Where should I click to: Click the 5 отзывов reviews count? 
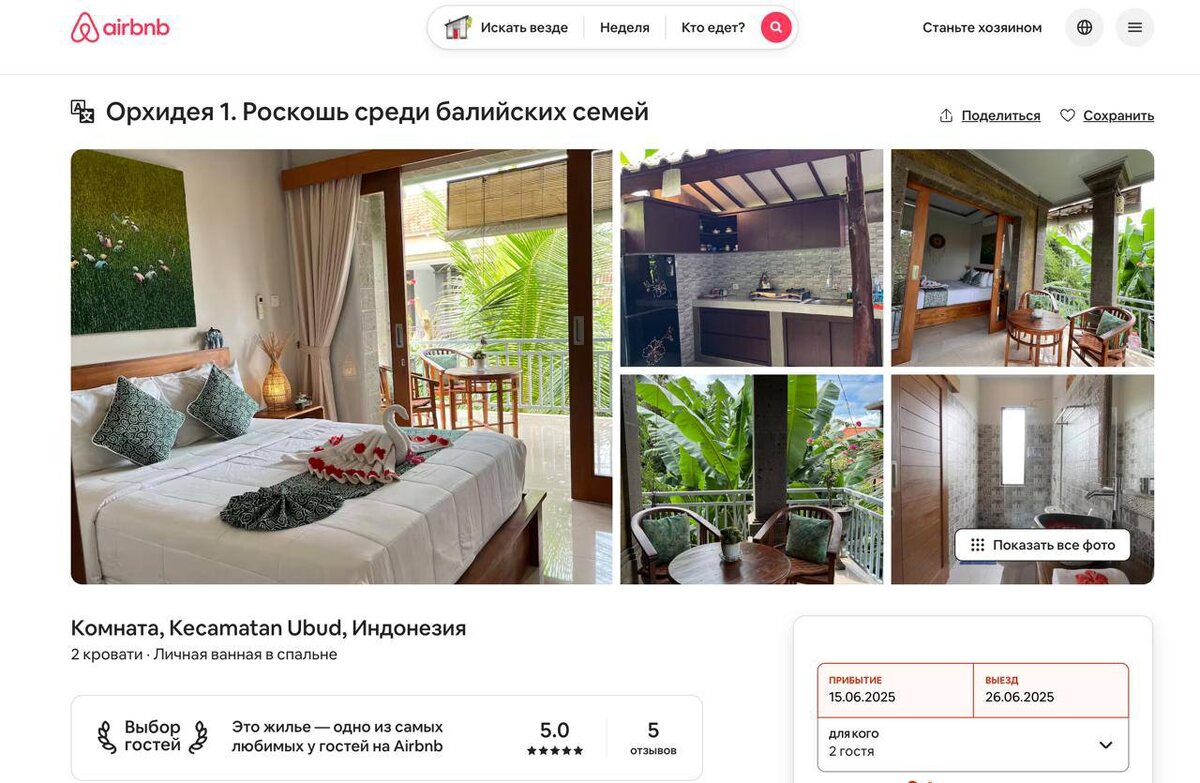coord(653,738)
